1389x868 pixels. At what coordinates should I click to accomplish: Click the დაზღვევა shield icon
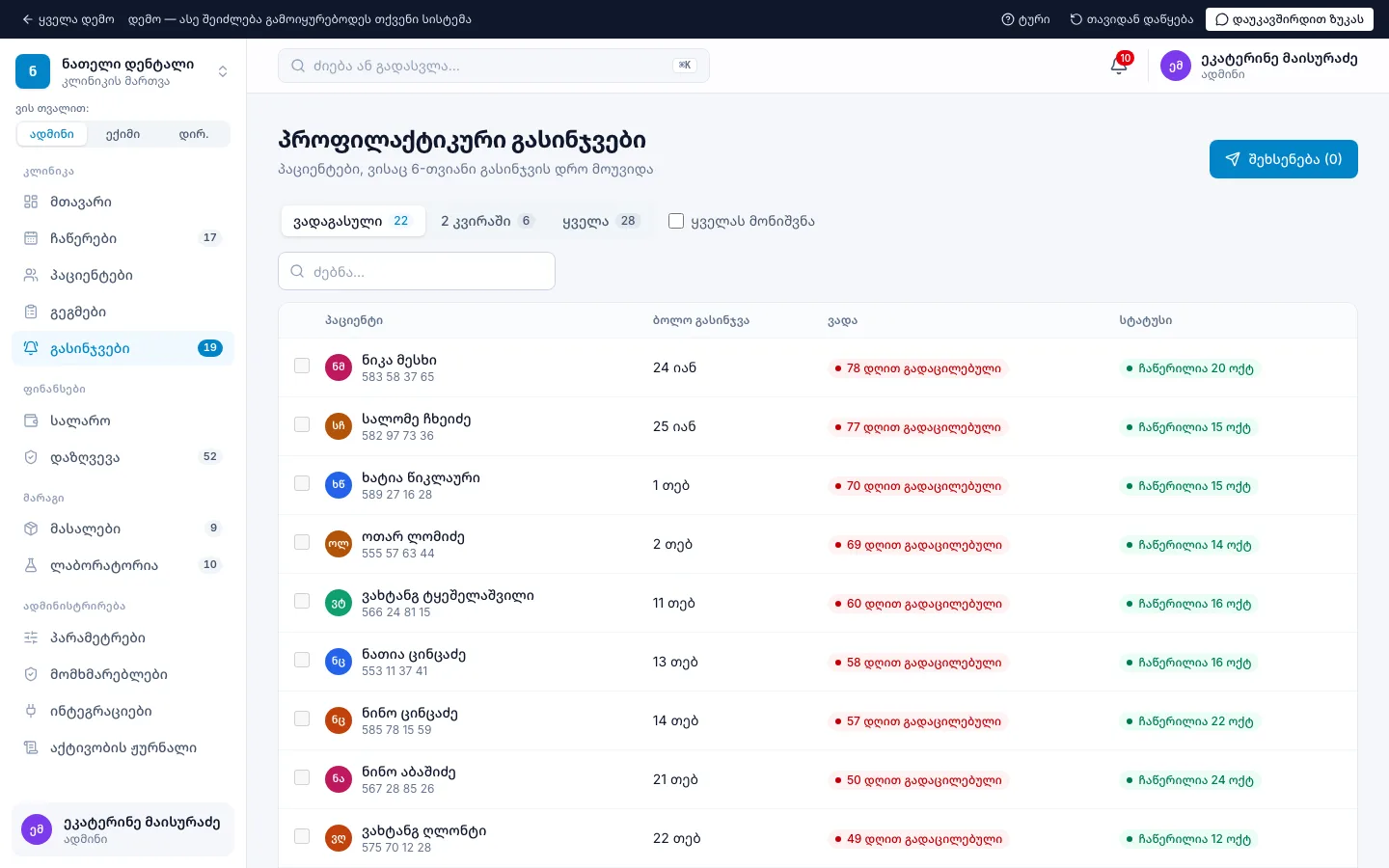coord(31,457)
